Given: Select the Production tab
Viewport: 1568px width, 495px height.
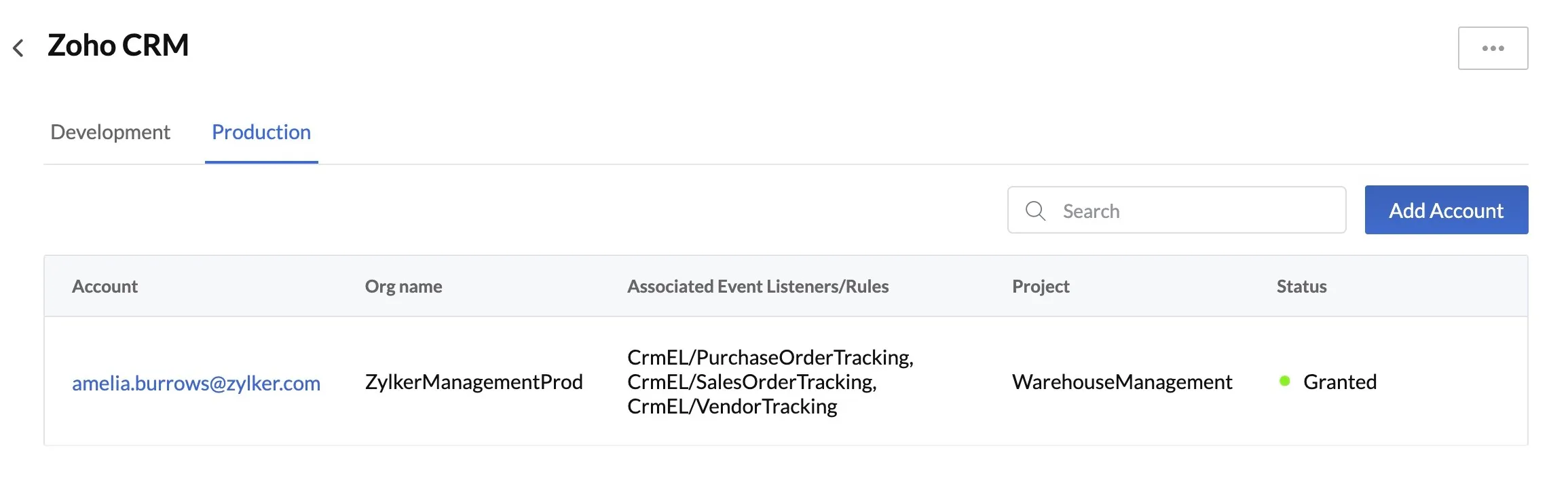Looking at the screenshot, I should (261, 132).
